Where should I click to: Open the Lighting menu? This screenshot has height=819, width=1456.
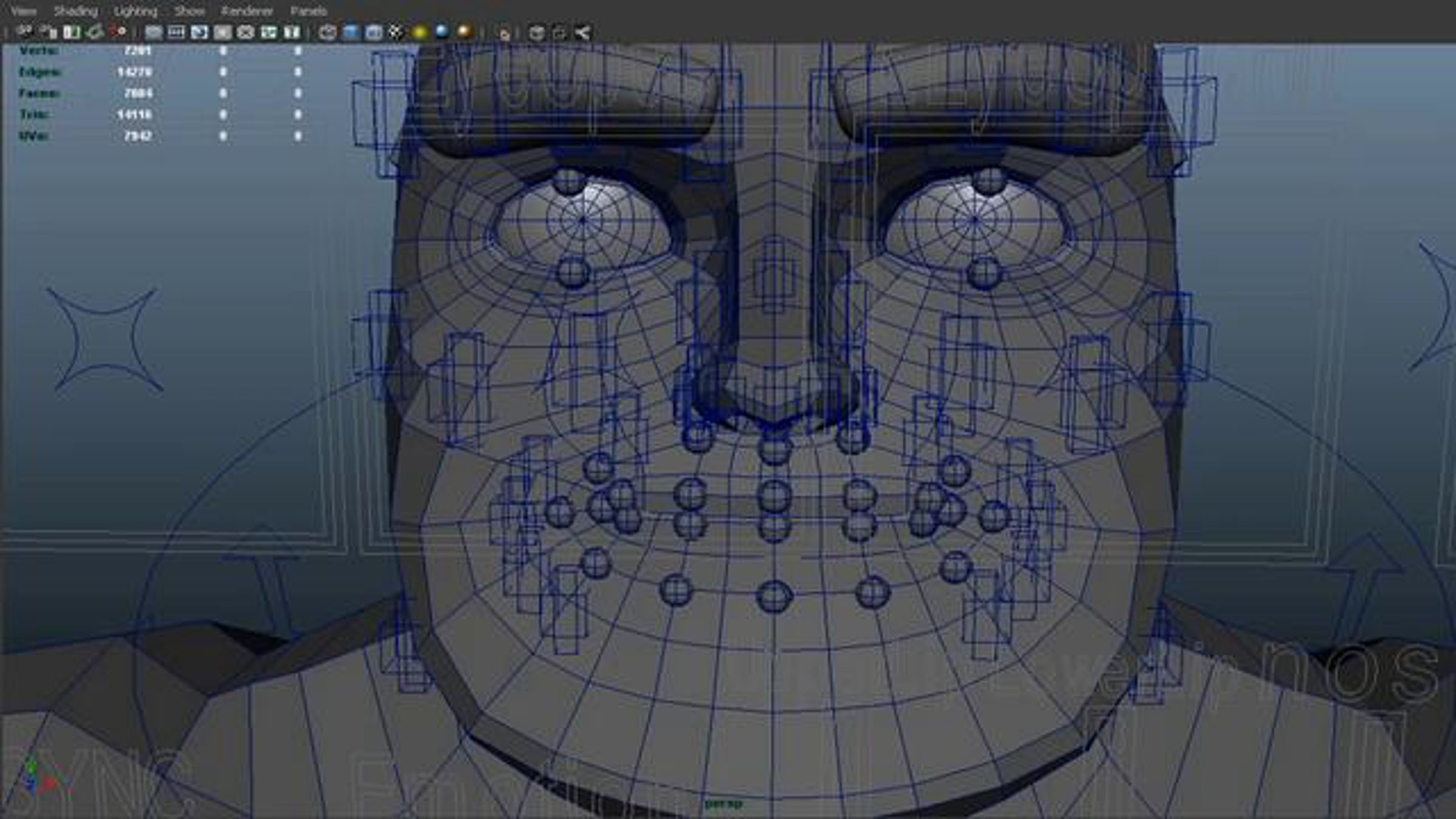135,11
